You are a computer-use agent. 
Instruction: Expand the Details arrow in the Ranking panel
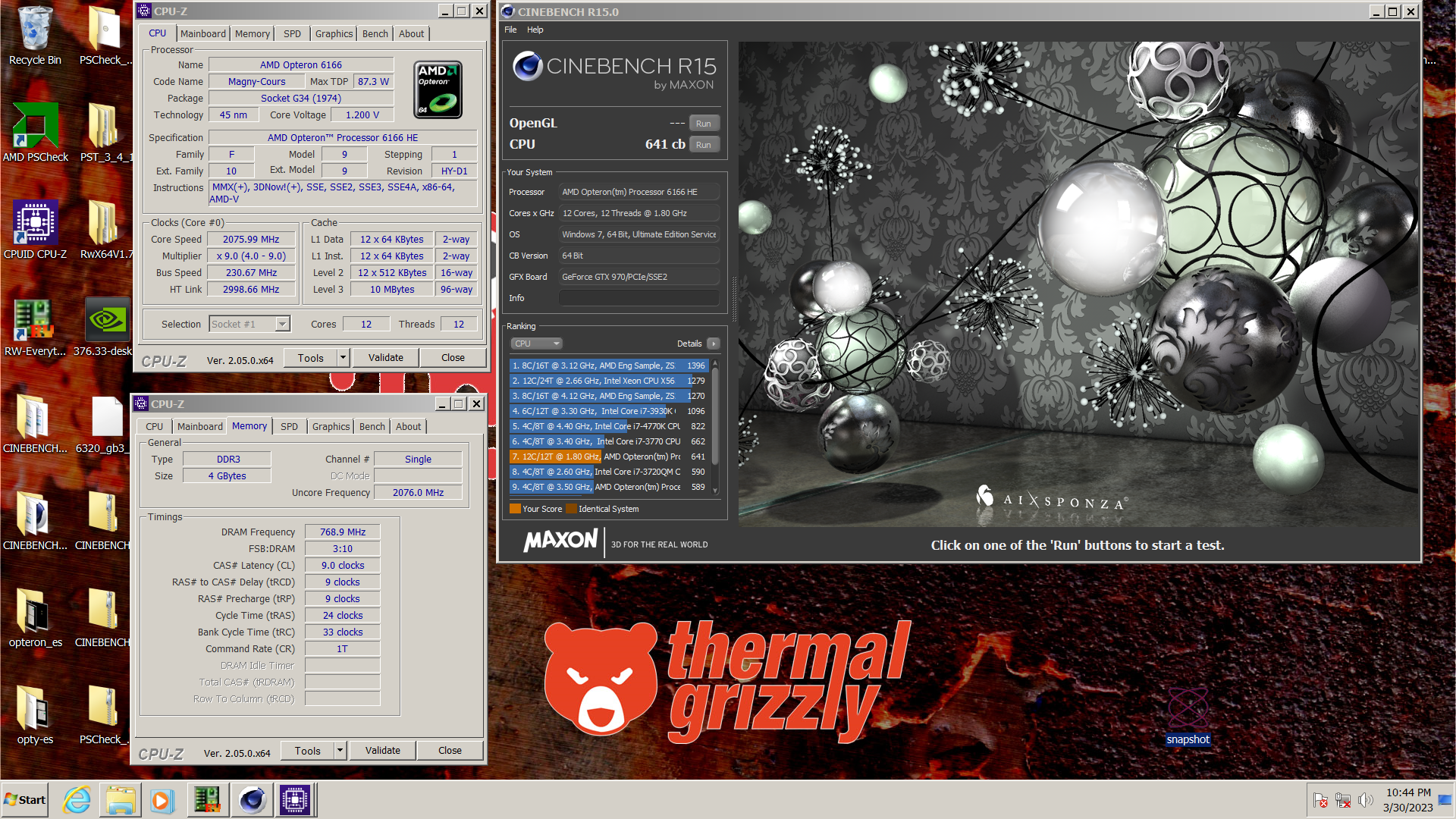click(x=713, y=344)
